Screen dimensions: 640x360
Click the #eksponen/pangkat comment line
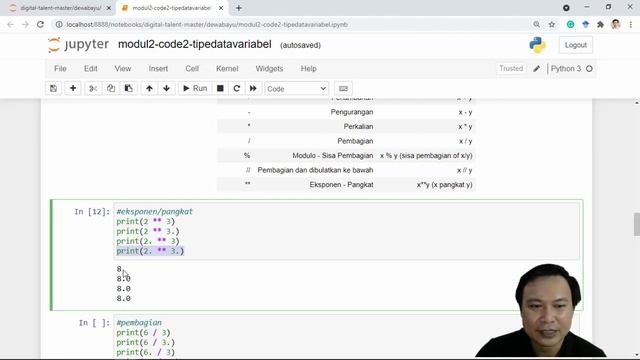[154, 211]
